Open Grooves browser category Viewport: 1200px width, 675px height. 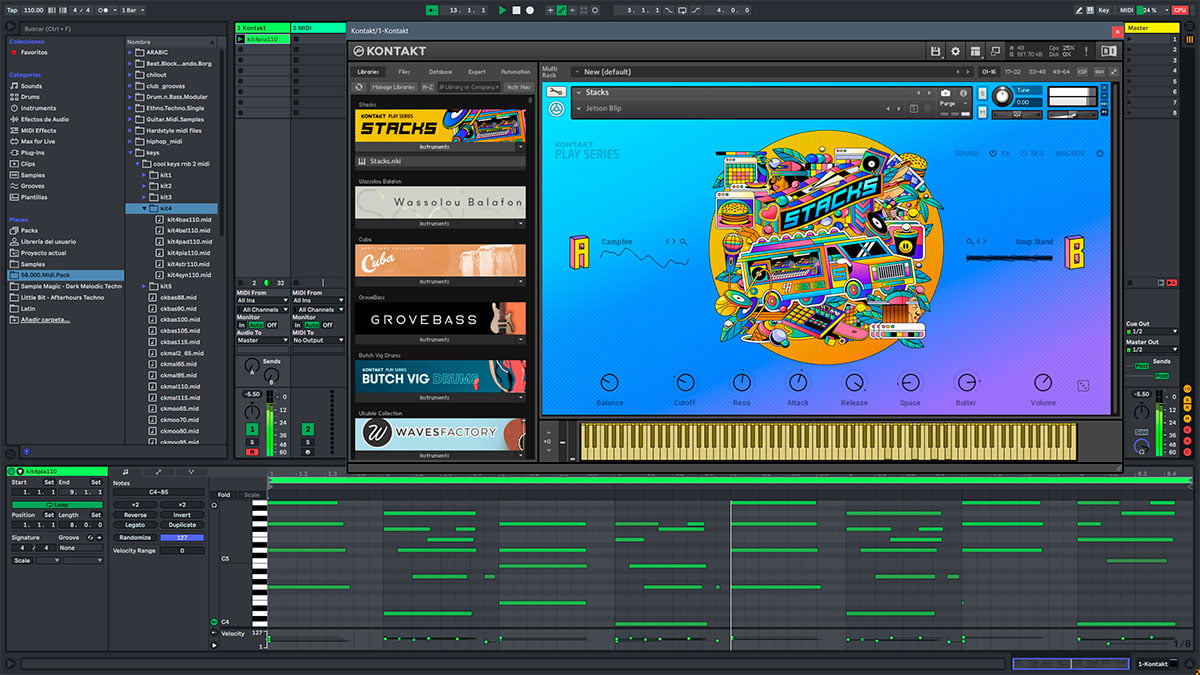pyautogui.click(x=33, y=186)
